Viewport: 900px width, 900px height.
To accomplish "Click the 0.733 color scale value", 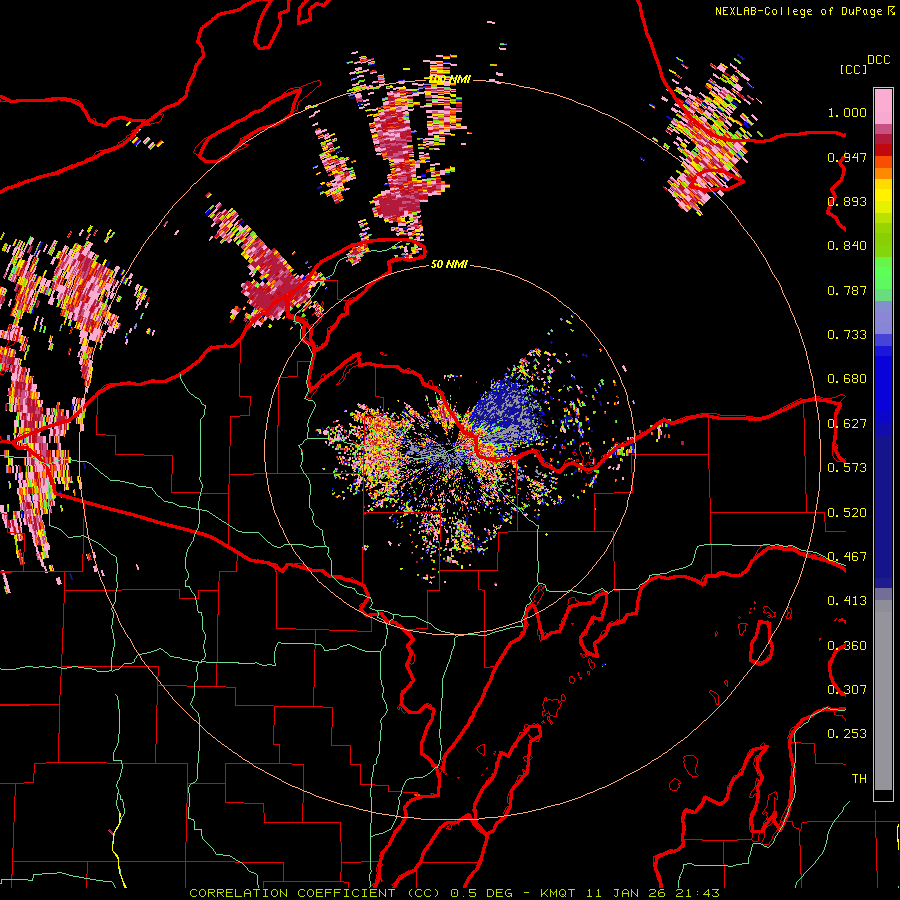I will pos(847,335).
